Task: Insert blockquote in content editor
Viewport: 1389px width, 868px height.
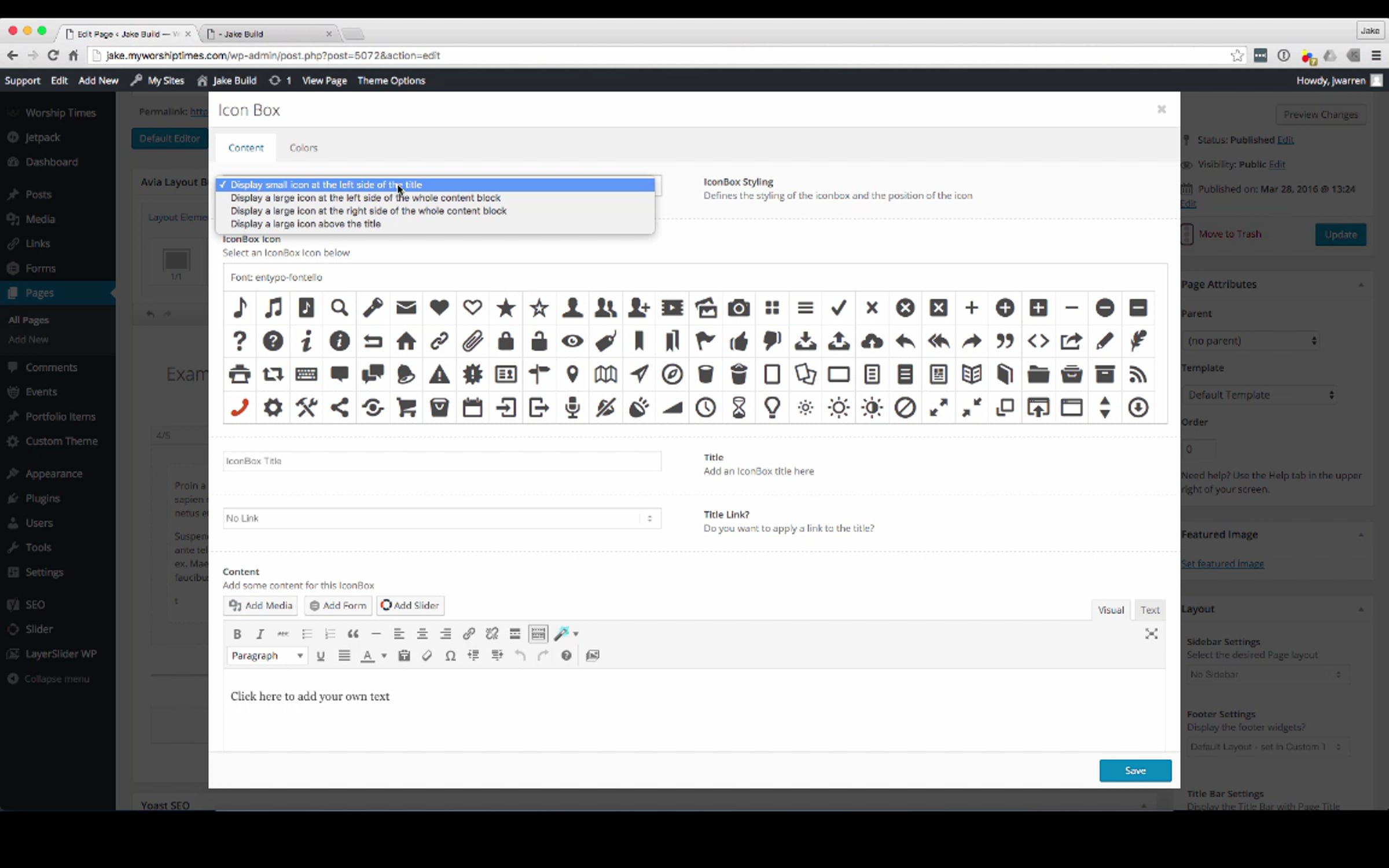Action: 353,634
